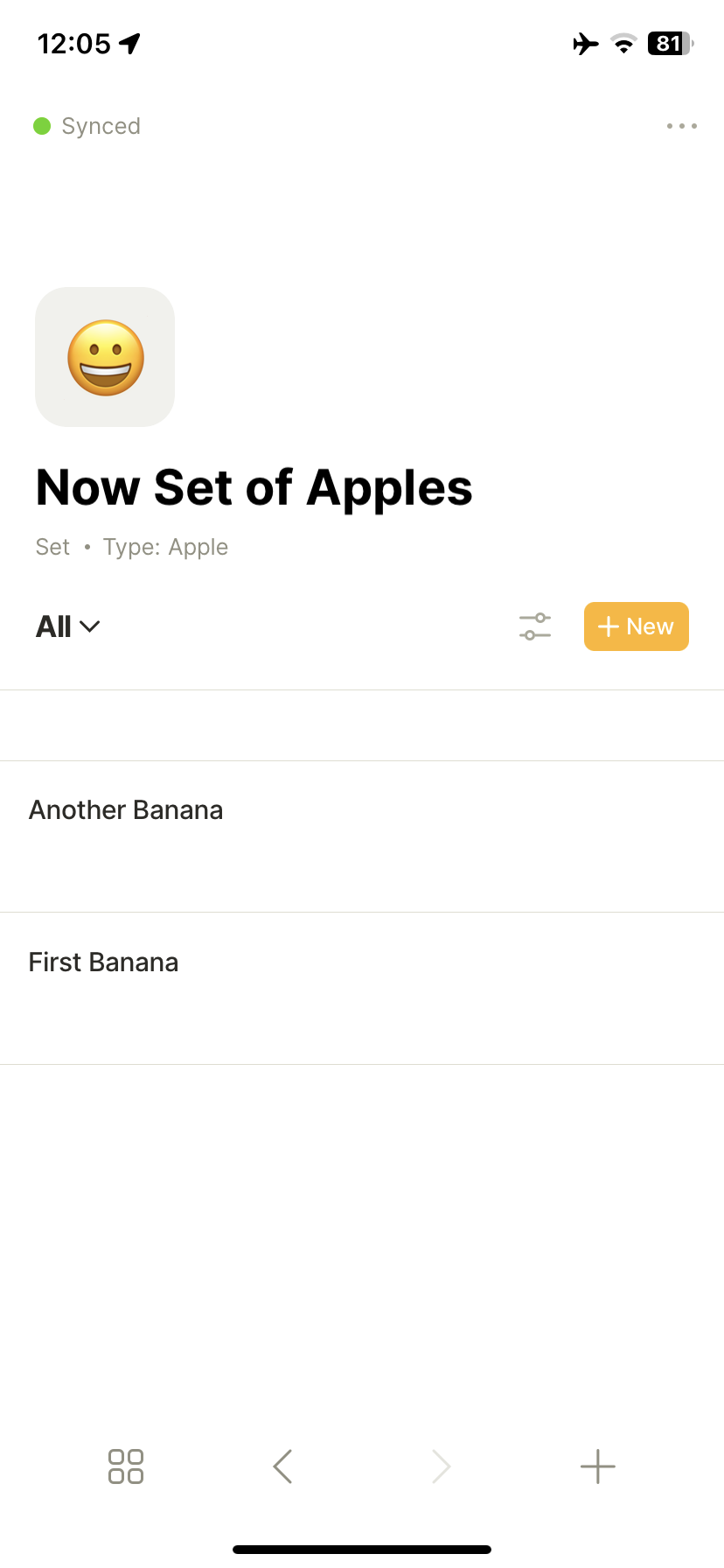This screenshot has width=724, height=1568.
Task: Open the four-squares dashboard icon
Action: tap(126, 1466)
